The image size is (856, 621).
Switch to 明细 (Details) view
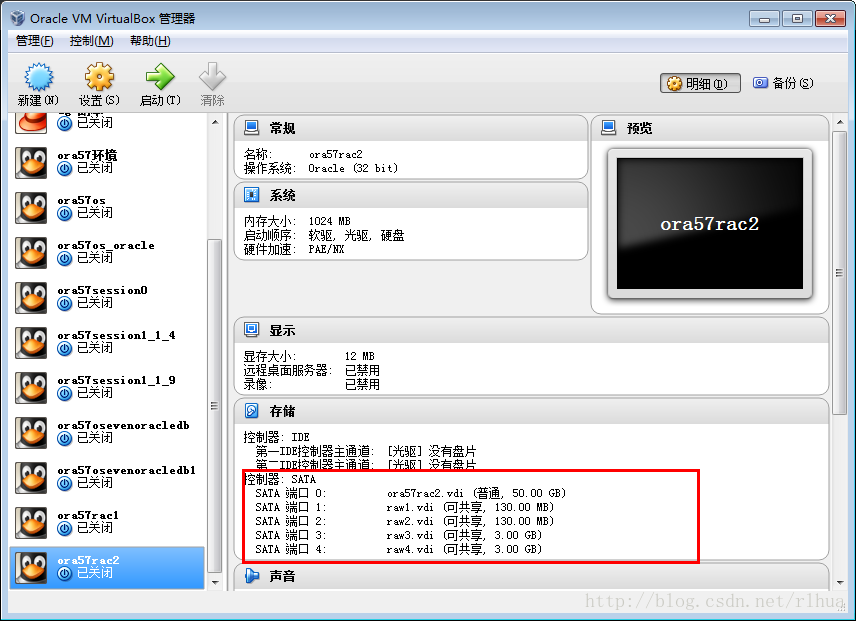click(x=700, y=83)
